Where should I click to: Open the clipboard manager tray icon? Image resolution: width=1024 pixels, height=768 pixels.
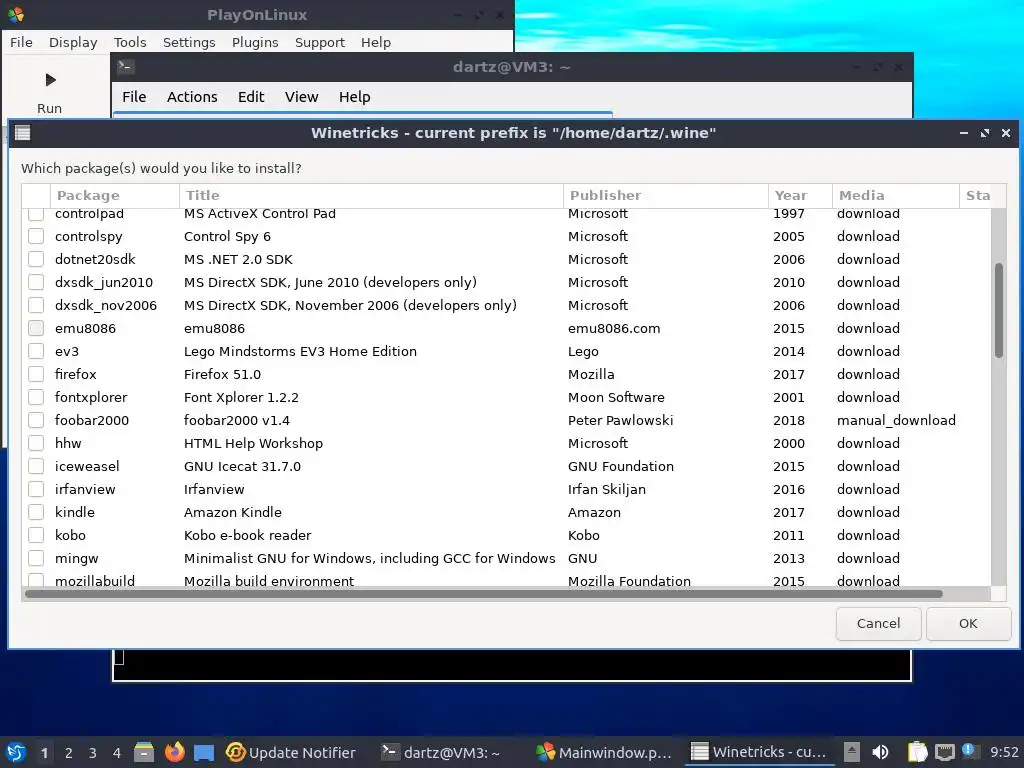point(917,752)
